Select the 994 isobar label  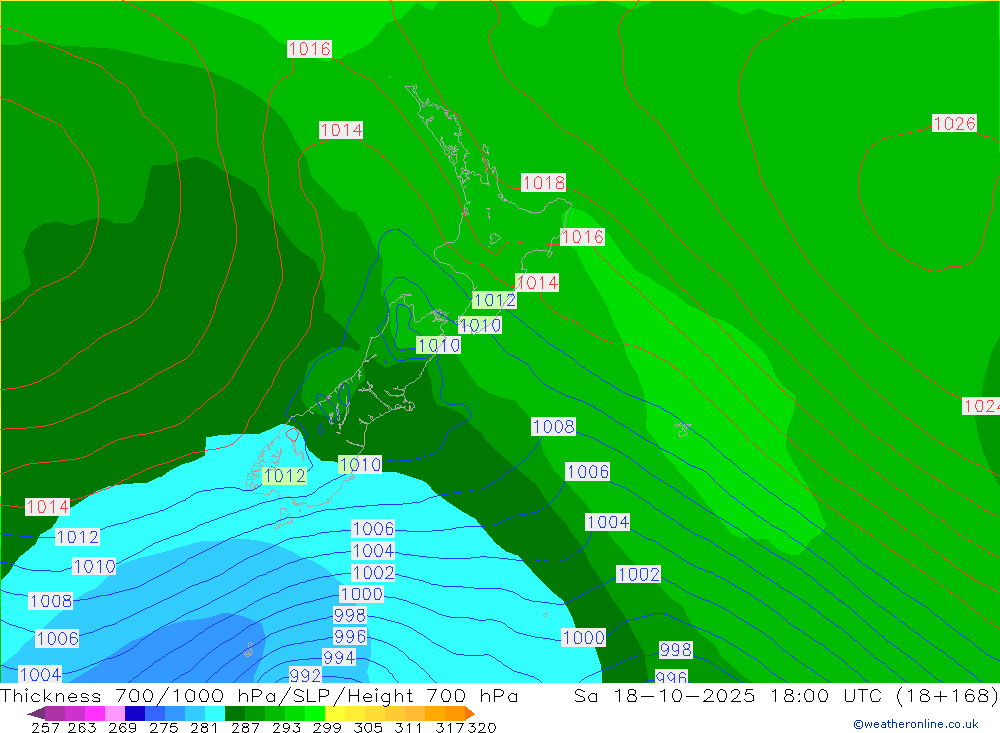tap(339, 657)
